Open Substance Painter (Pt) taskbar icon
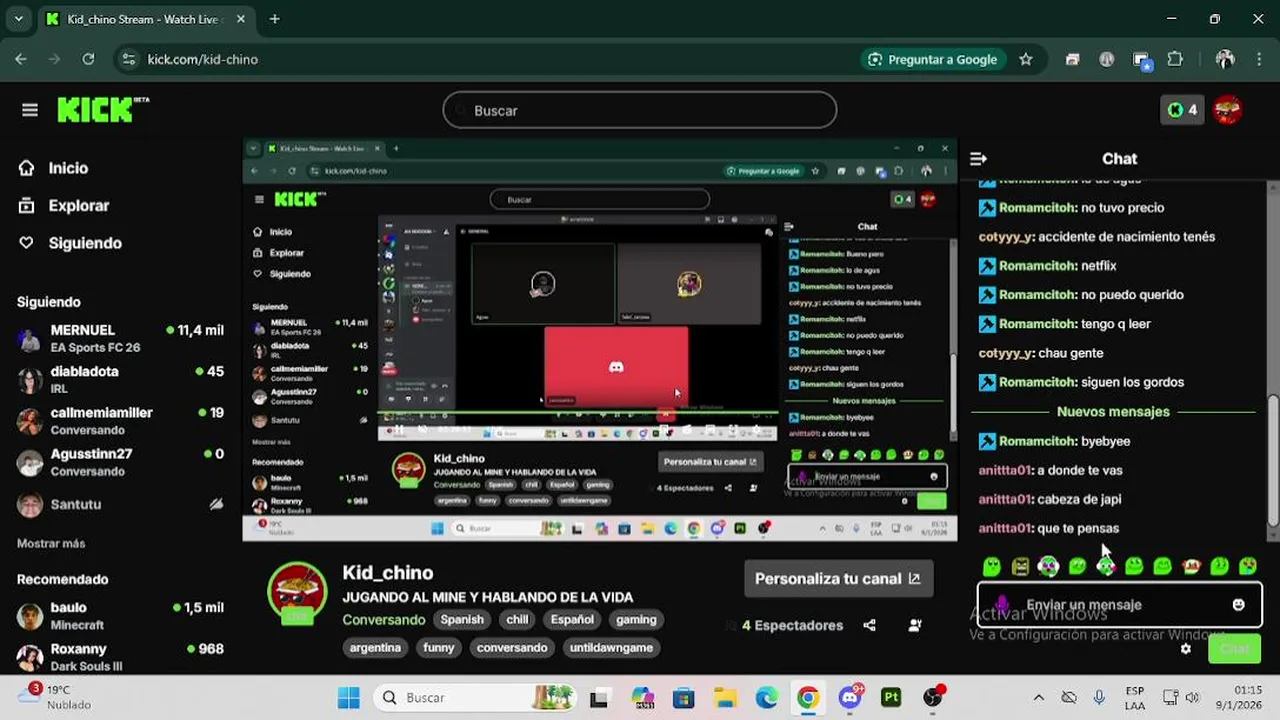The height and width of the screenshot is (720, 1280). point(891,697)
